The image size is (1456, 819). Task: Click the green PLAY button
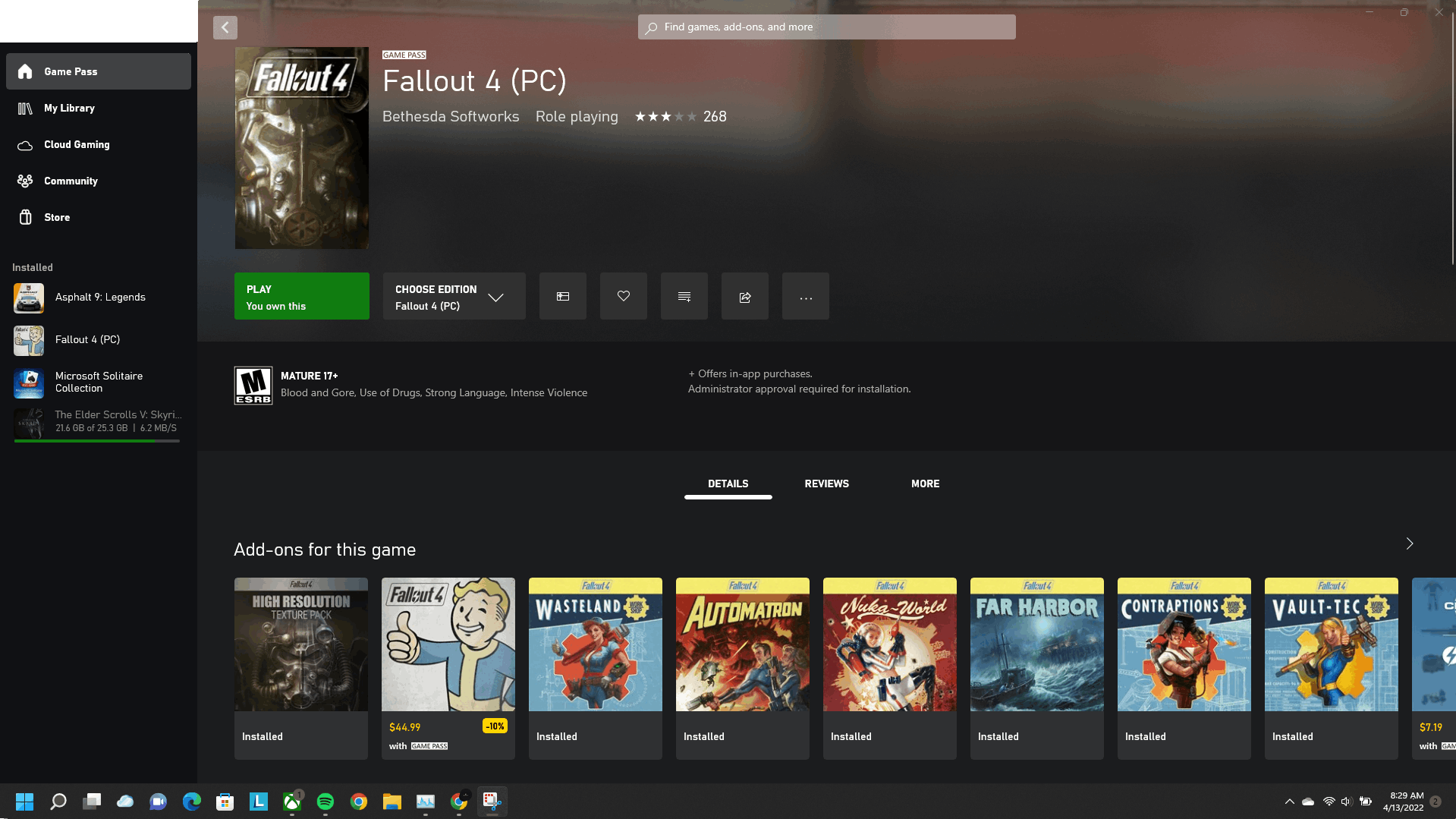click(302, 296)
